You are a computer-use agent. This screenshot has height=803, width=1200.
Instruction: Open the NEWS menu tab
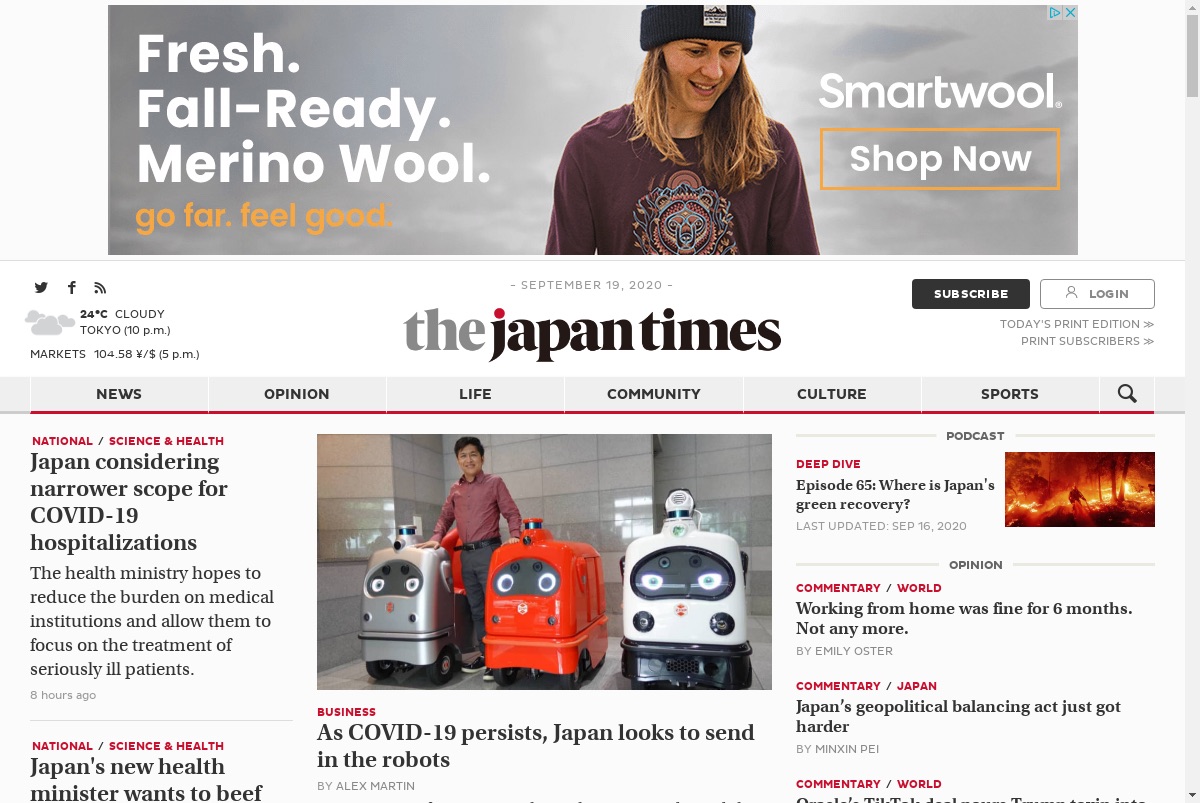coord(119,394)
